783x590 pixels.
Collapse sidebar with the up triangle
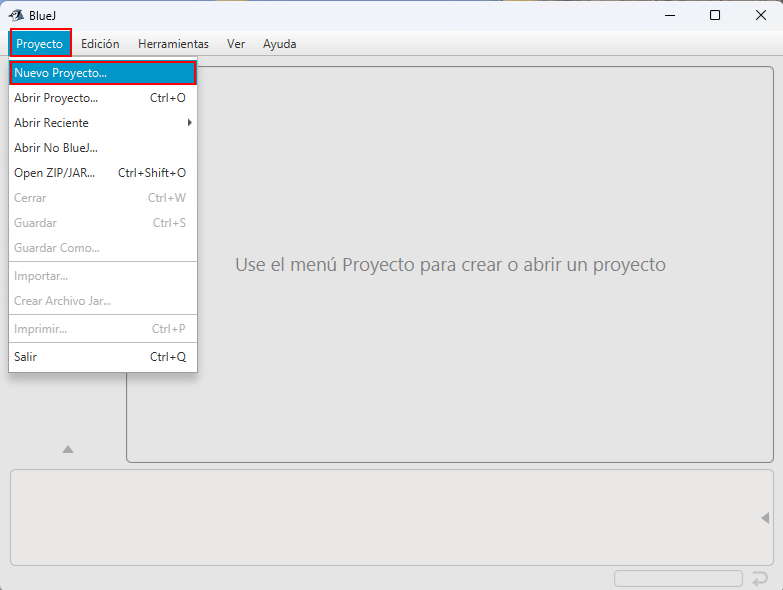coord(68,450)
